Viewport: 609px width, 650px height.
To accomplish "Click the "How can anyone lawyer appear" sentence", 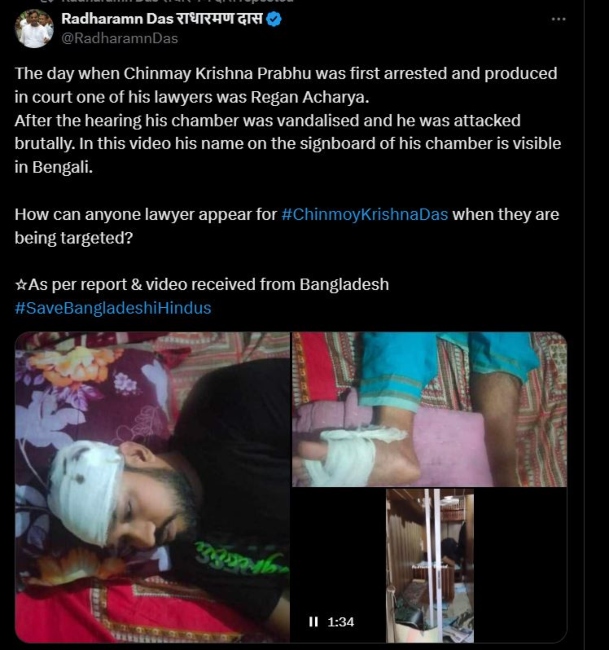I will point(287,226).
